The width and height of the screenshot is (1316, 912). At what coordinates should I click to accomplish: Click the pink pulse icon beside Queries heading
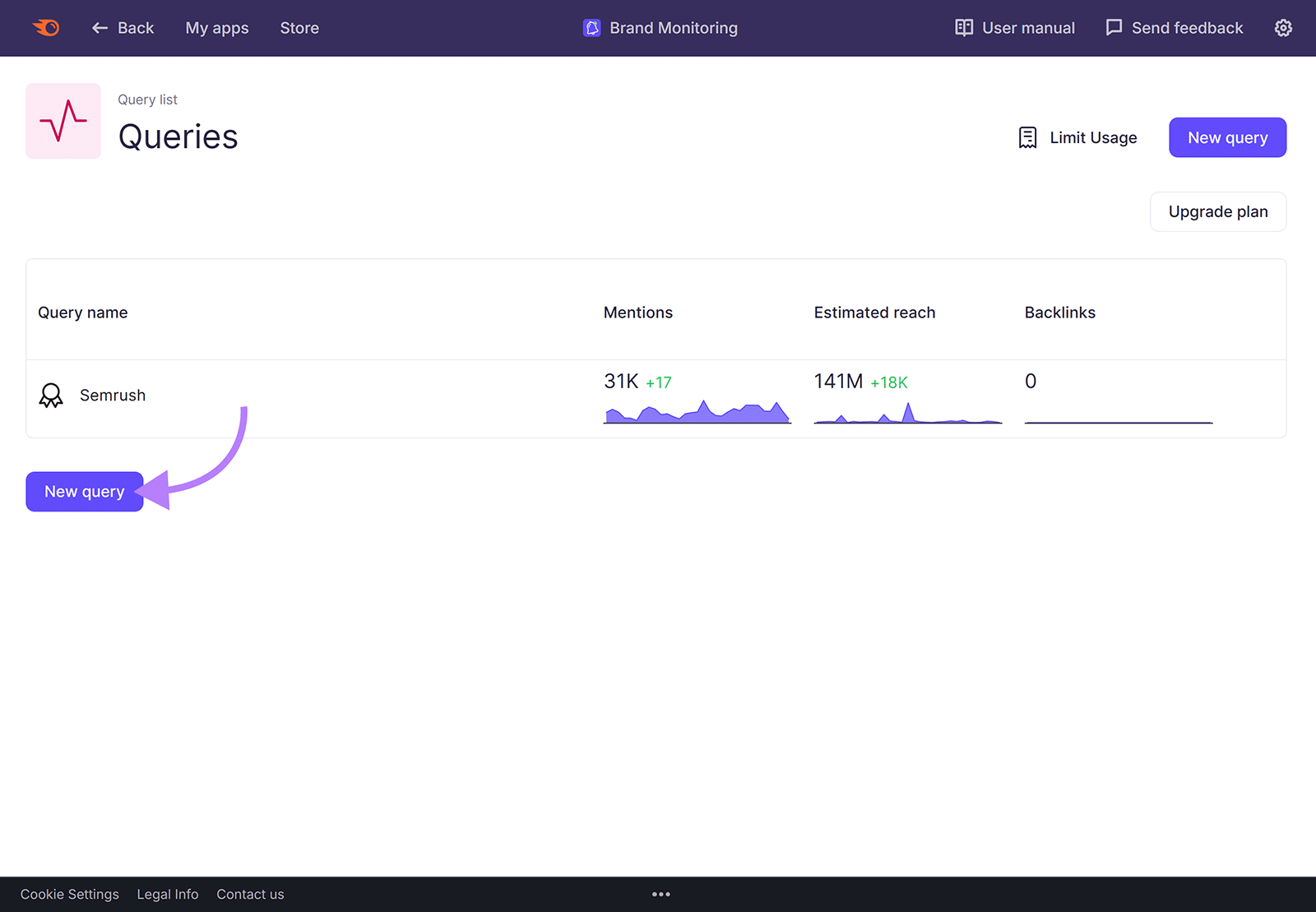63,121
